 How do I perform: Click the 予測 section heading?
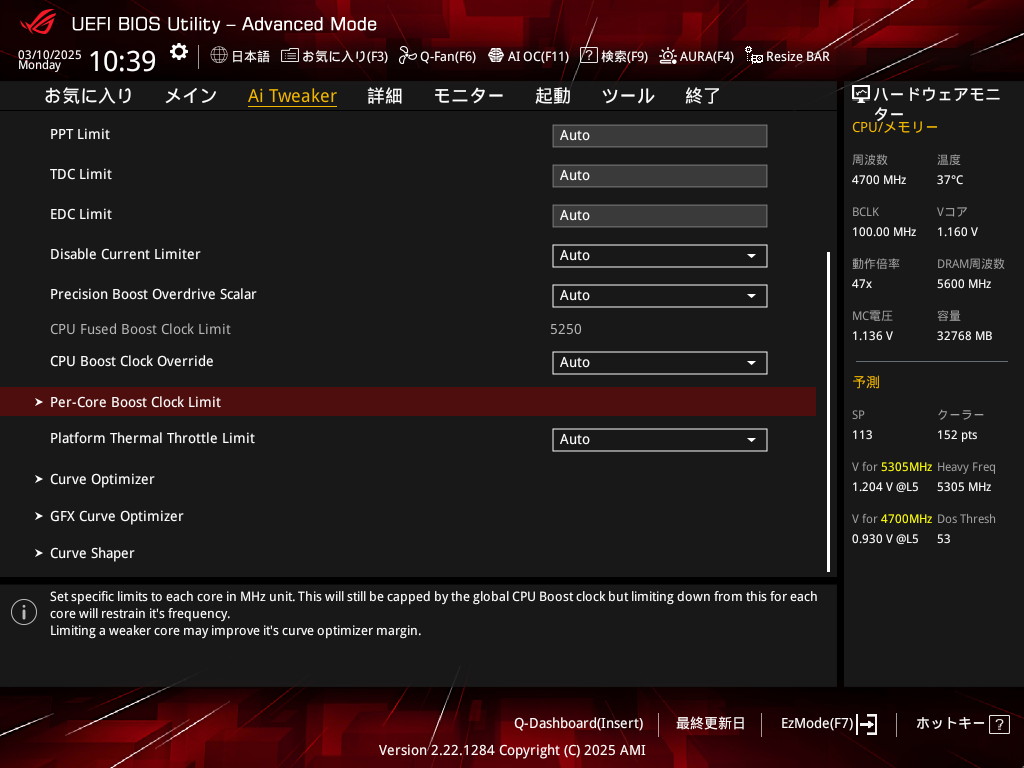(866, 382)
